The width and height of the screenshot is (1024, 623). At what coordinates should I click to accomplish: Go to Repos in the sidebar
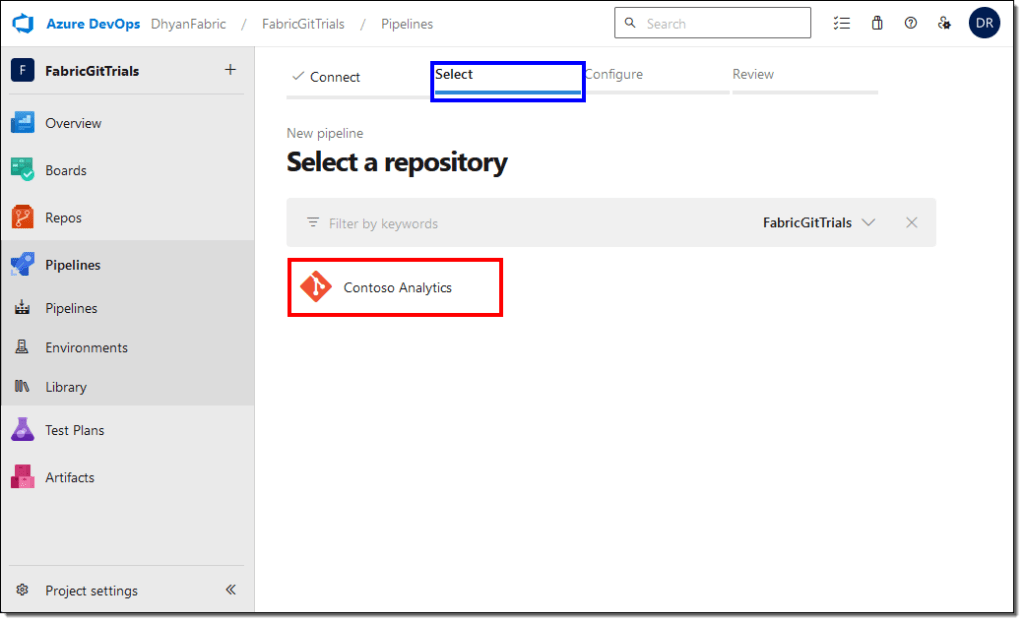click(63, 217)
